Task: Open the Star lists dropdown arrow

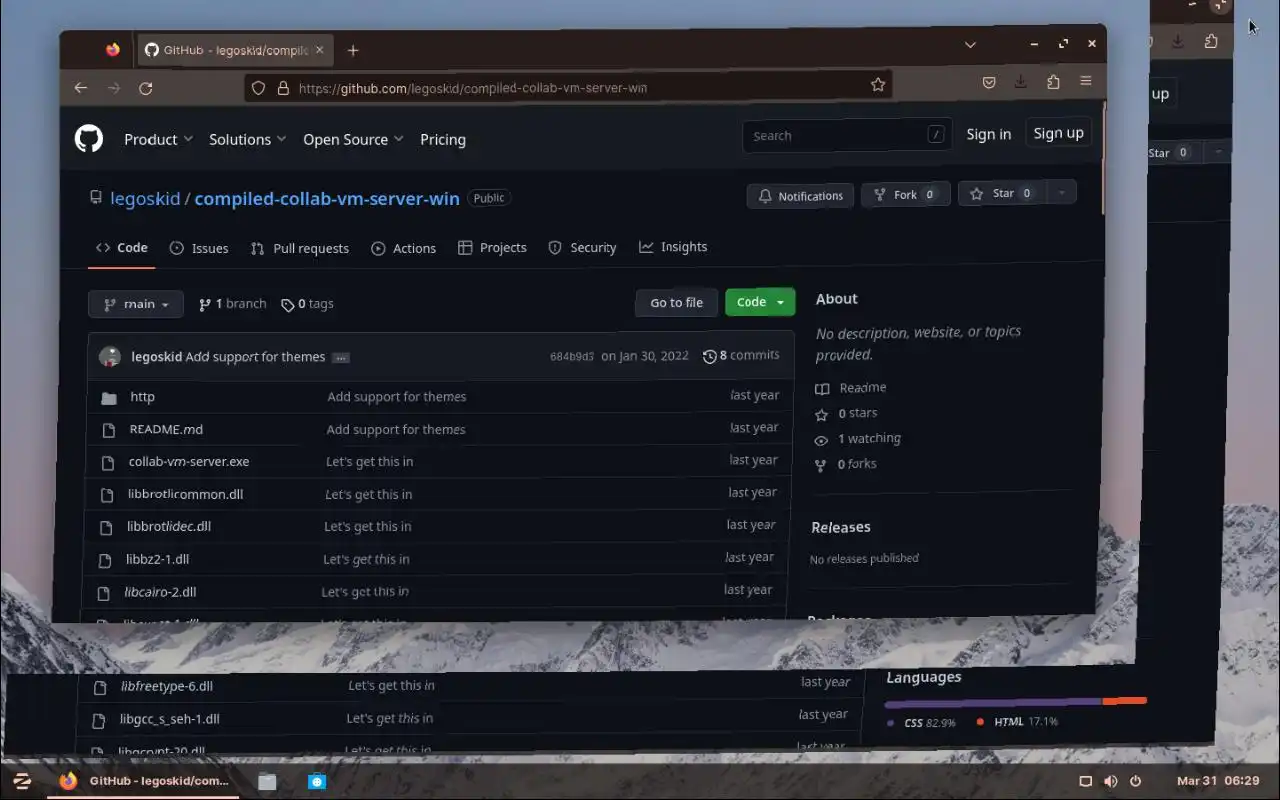Action: pos(1061,192)
